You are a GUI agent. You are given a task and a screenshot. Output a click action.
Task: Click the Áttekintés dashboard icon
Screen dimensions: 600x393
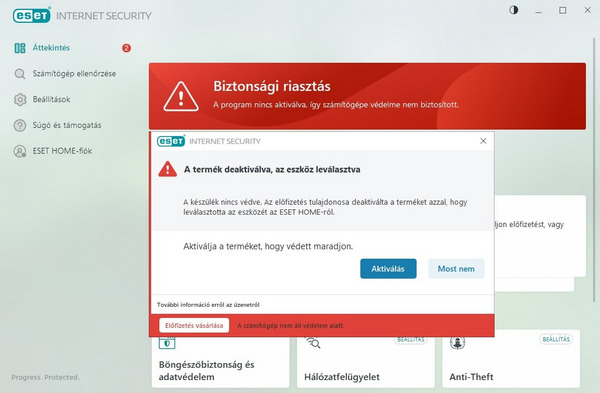click(x=20, y=48)
